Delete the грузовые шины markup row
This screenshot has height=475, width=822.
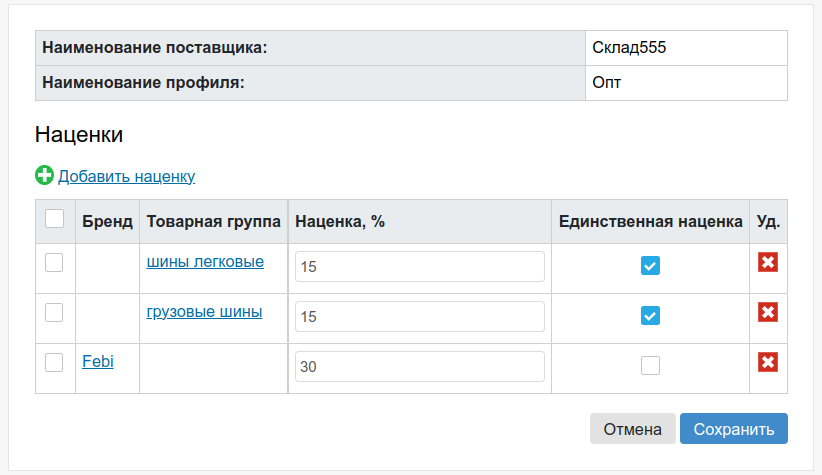[x=768, y=312]
